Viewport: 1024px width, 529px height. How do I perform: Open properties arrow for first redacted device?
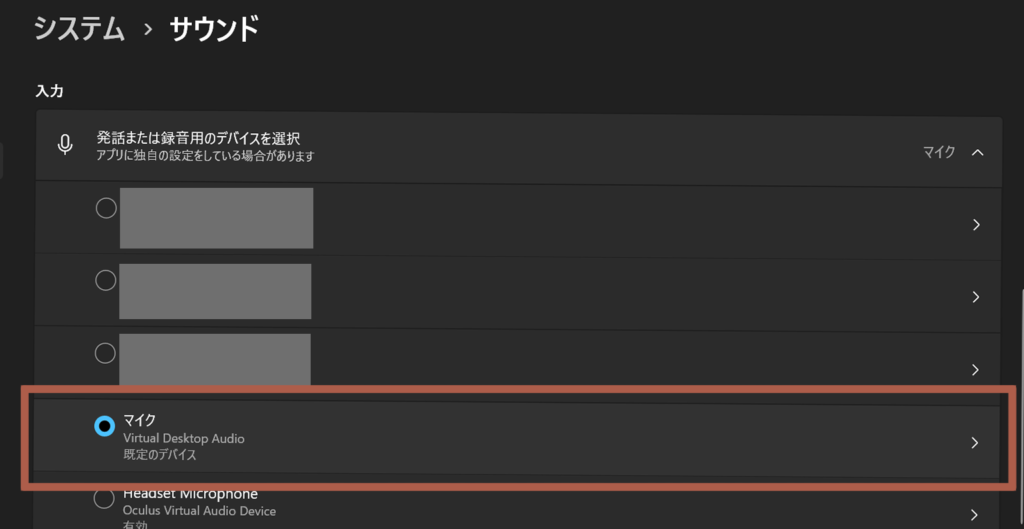point(976,225)
